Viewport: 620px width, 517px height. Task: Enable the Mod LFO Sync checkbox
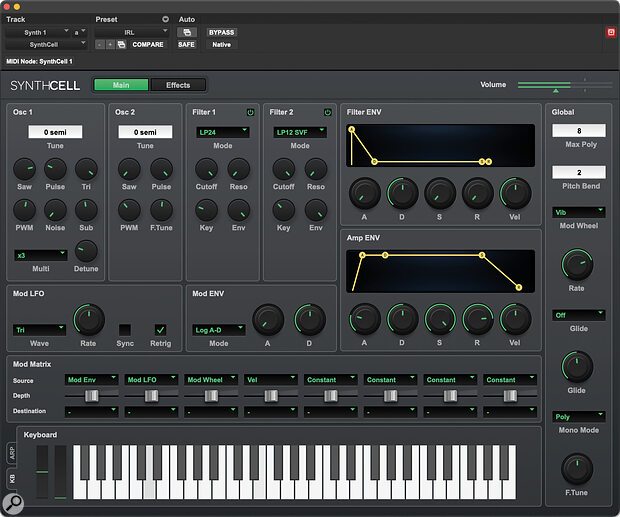pyautogui.click(x=125, y=330)
